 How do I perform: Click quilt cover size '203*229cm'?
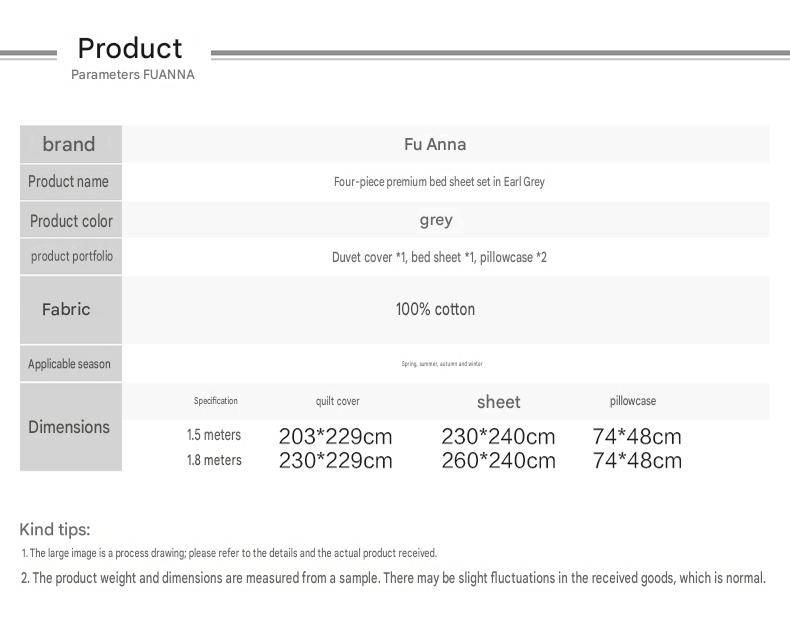[336, 436]
